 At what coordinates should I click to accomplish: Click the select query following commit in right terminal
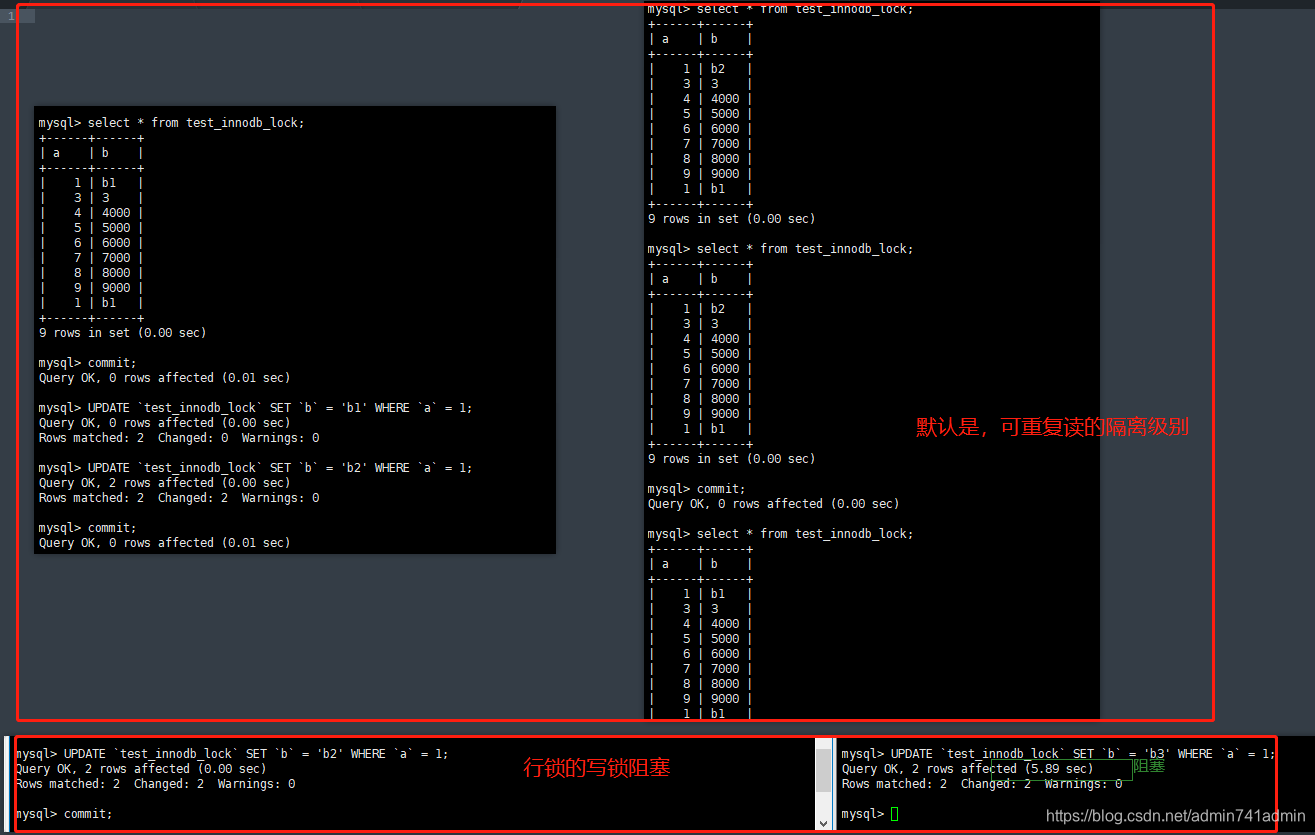click(780, 534)
